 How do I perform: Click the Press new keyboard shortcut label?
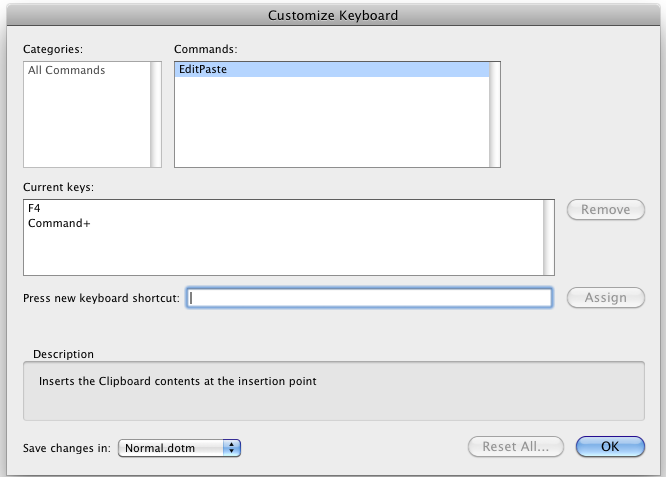pos(101,298)
